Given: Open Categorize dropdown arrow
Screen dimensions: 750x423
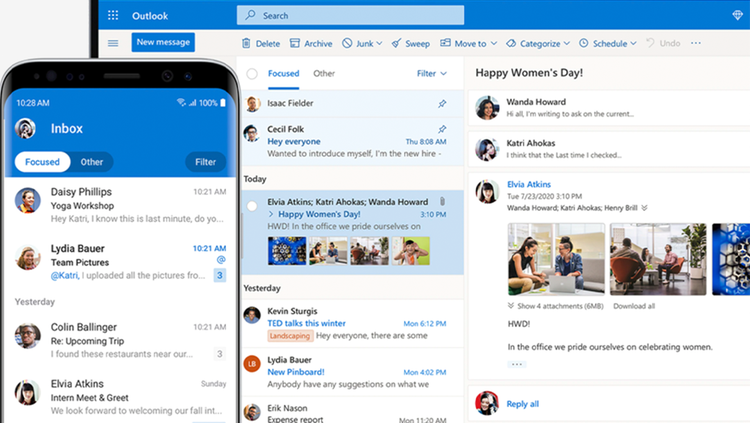Looking at the screenshot, I should pyautogui.click(x=566, y=43).
